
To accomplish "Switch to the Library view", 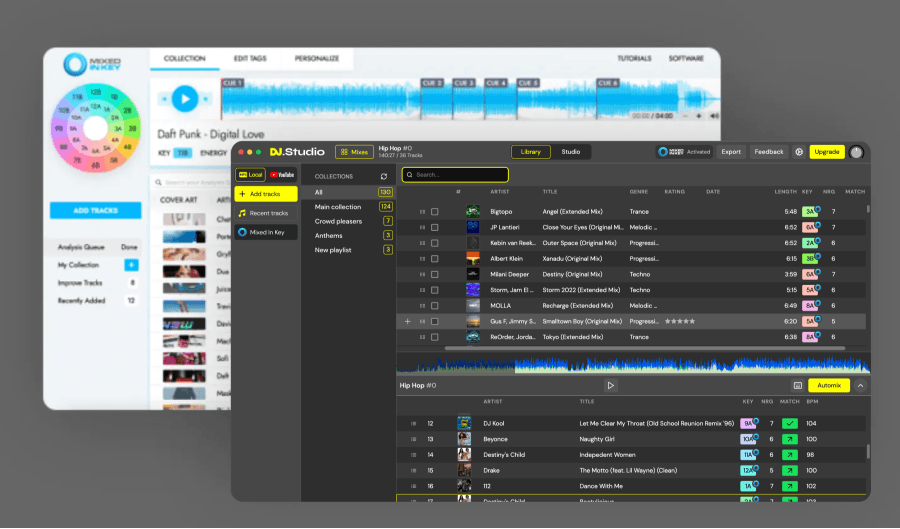I will point(530,152).
